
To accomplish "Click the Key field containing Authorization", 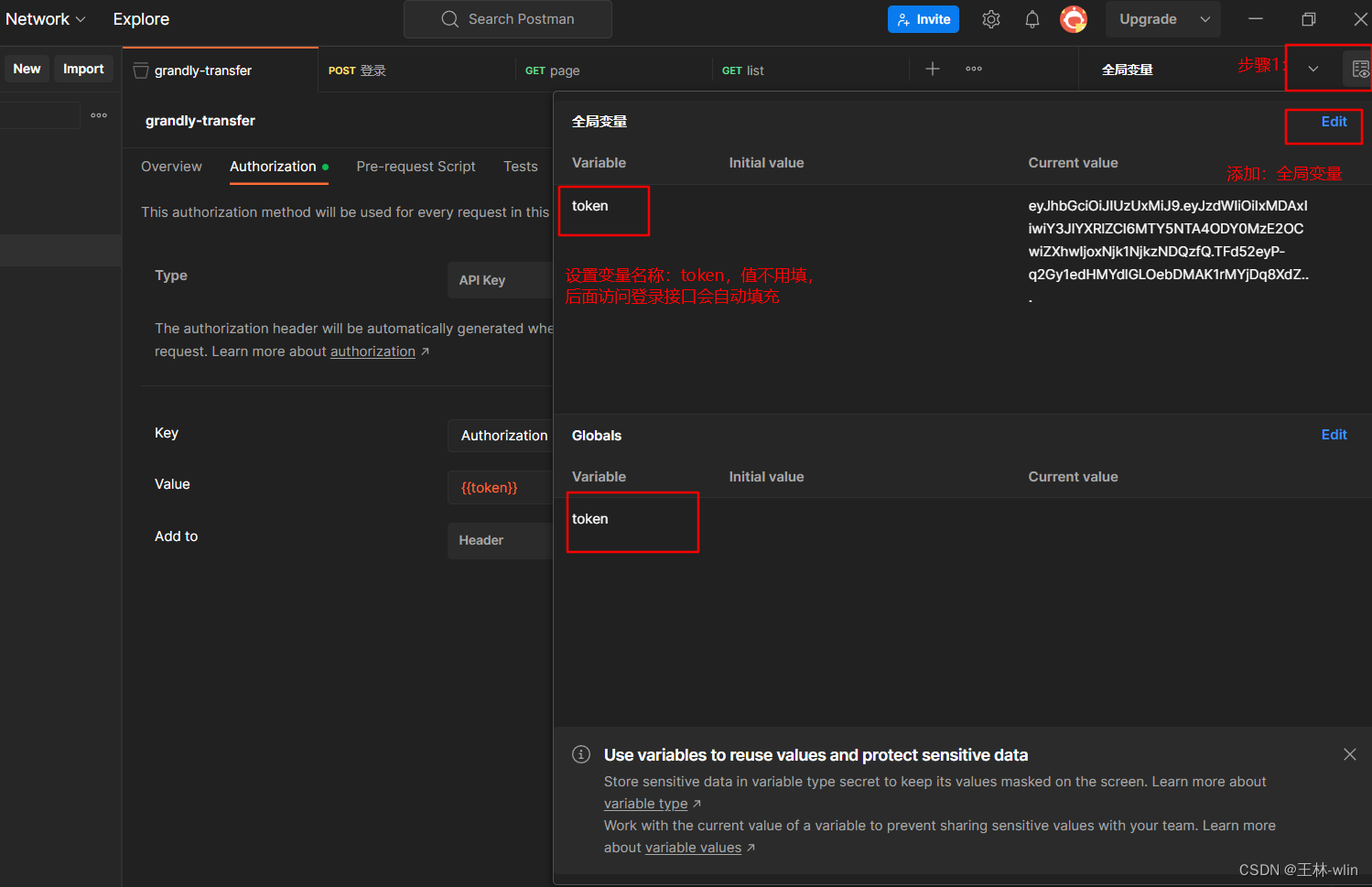I will [x=501, y=436].
